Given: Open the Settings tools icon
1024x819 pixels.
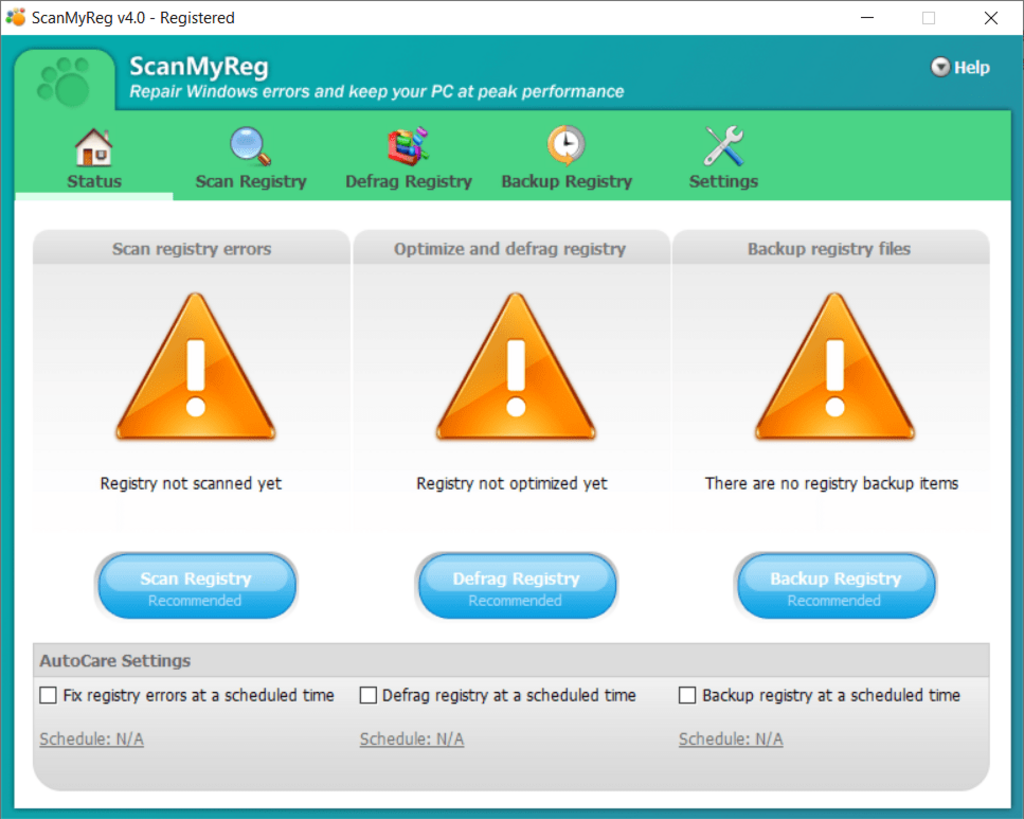Looking at the screenshot, I should 723,146.
